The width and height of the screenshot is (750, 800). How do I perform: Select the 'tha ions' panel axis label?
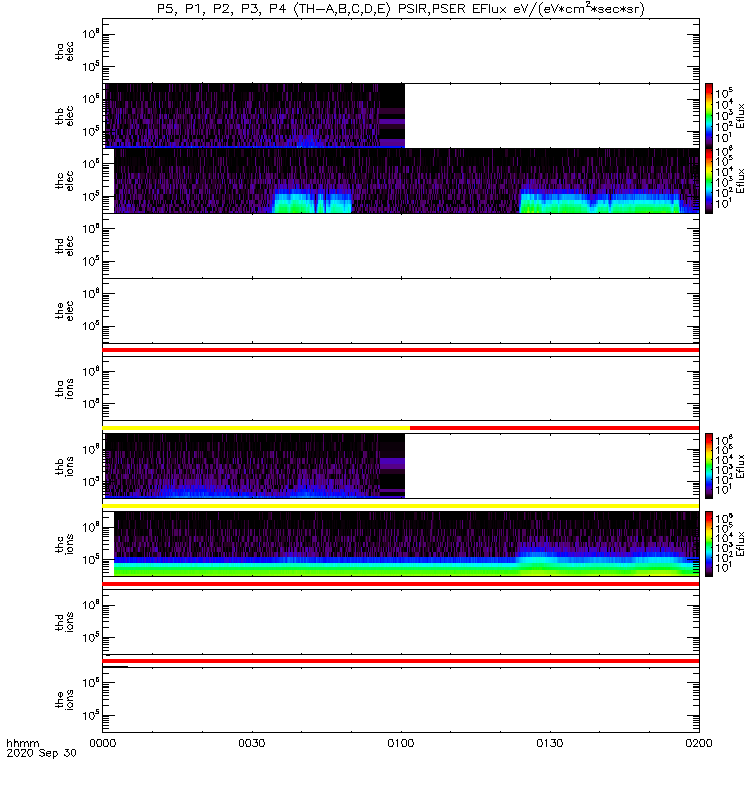click(x=65, y=388)
